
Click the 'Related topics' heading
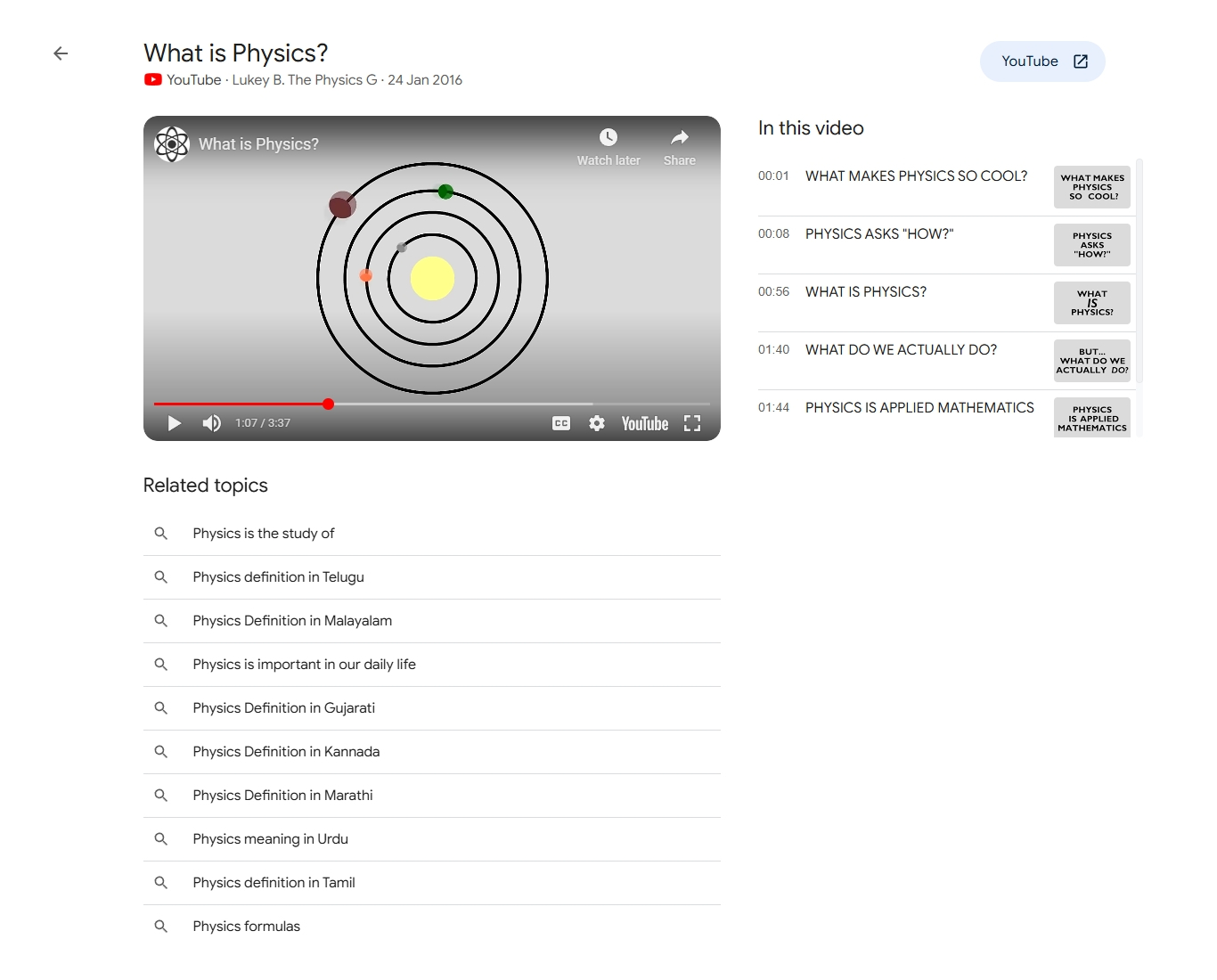click(x=206, y=486)
